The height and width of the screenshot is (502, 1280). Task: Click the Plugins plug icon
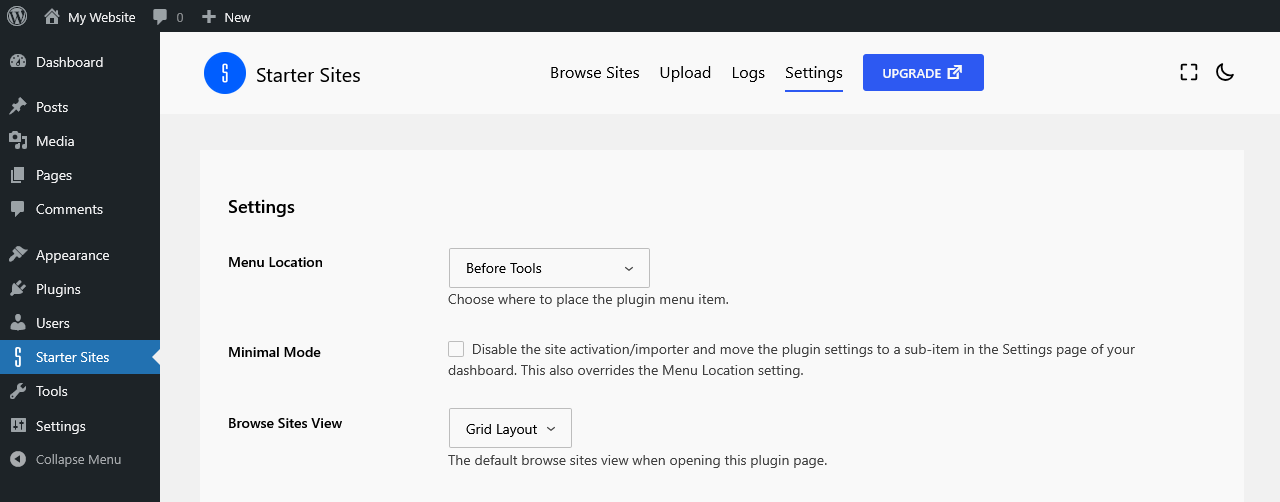tap(18, 289)
